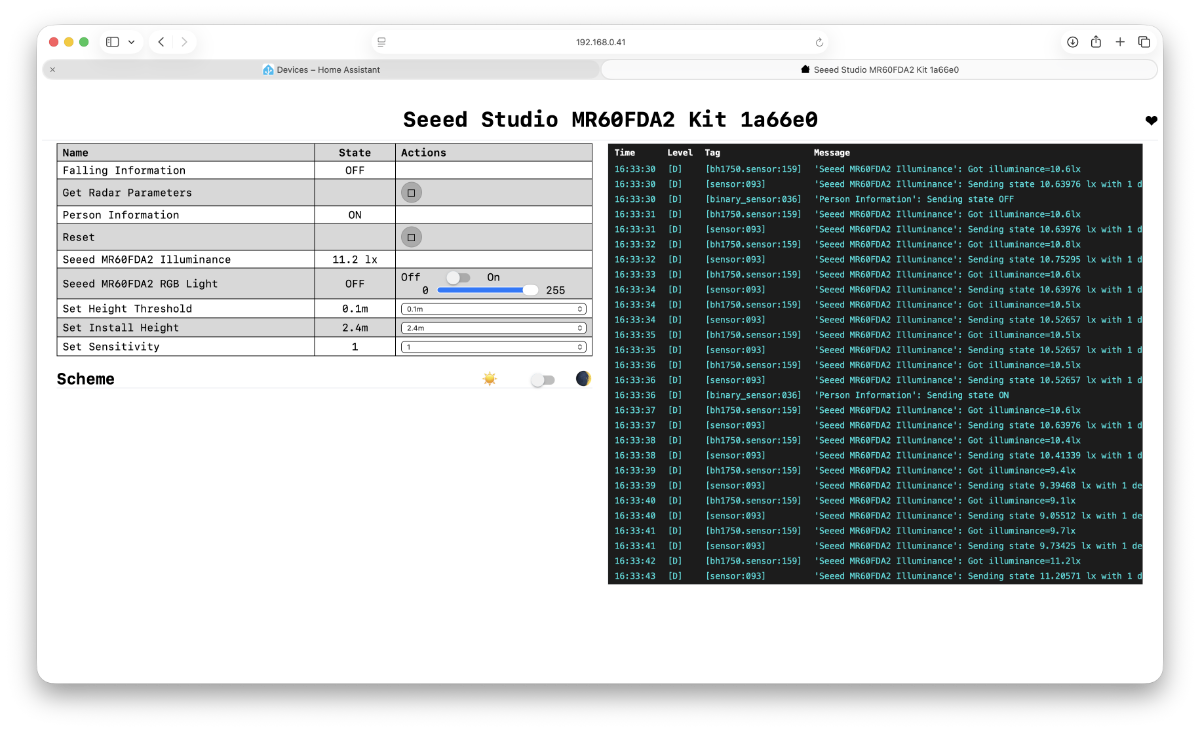
Task: Click the Scheme heading
Action: click(86, 379)
